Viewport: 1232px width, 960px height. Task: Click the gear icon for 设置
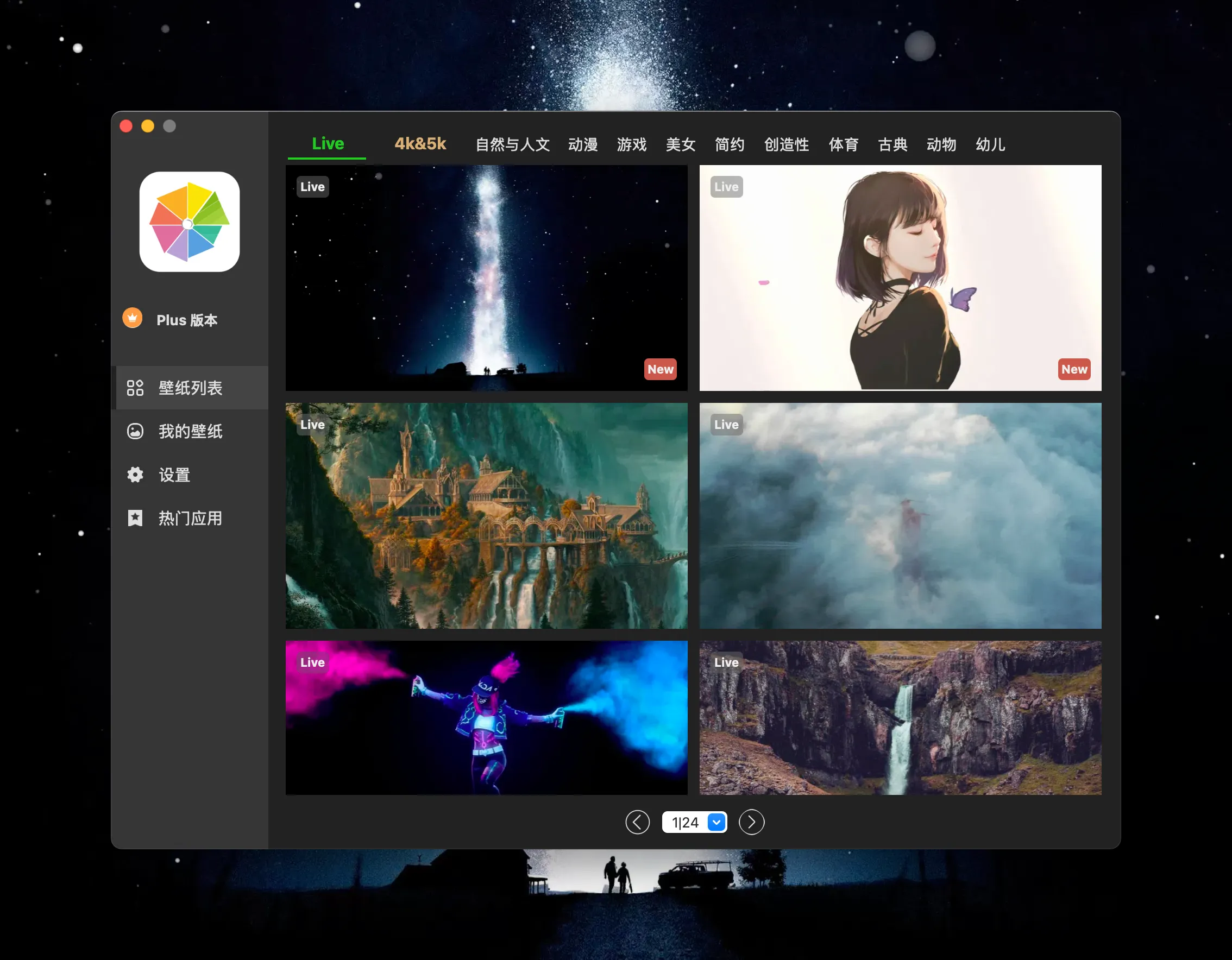[135, 475]
